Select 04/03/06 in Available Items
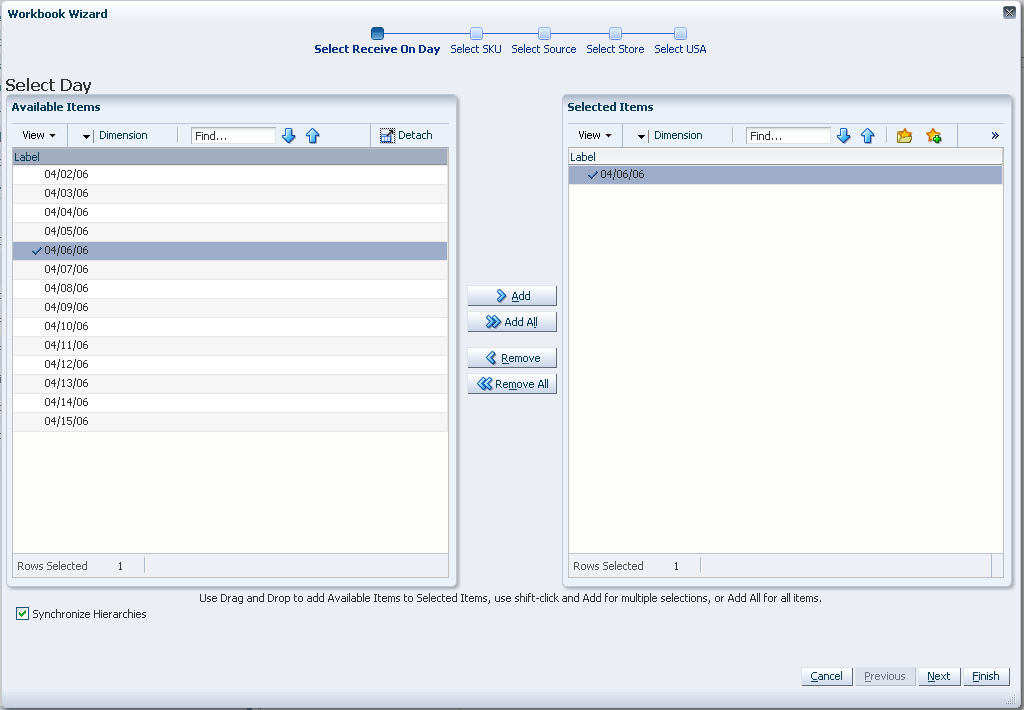This screenshot has height=710, width=1024. [230, 193]
